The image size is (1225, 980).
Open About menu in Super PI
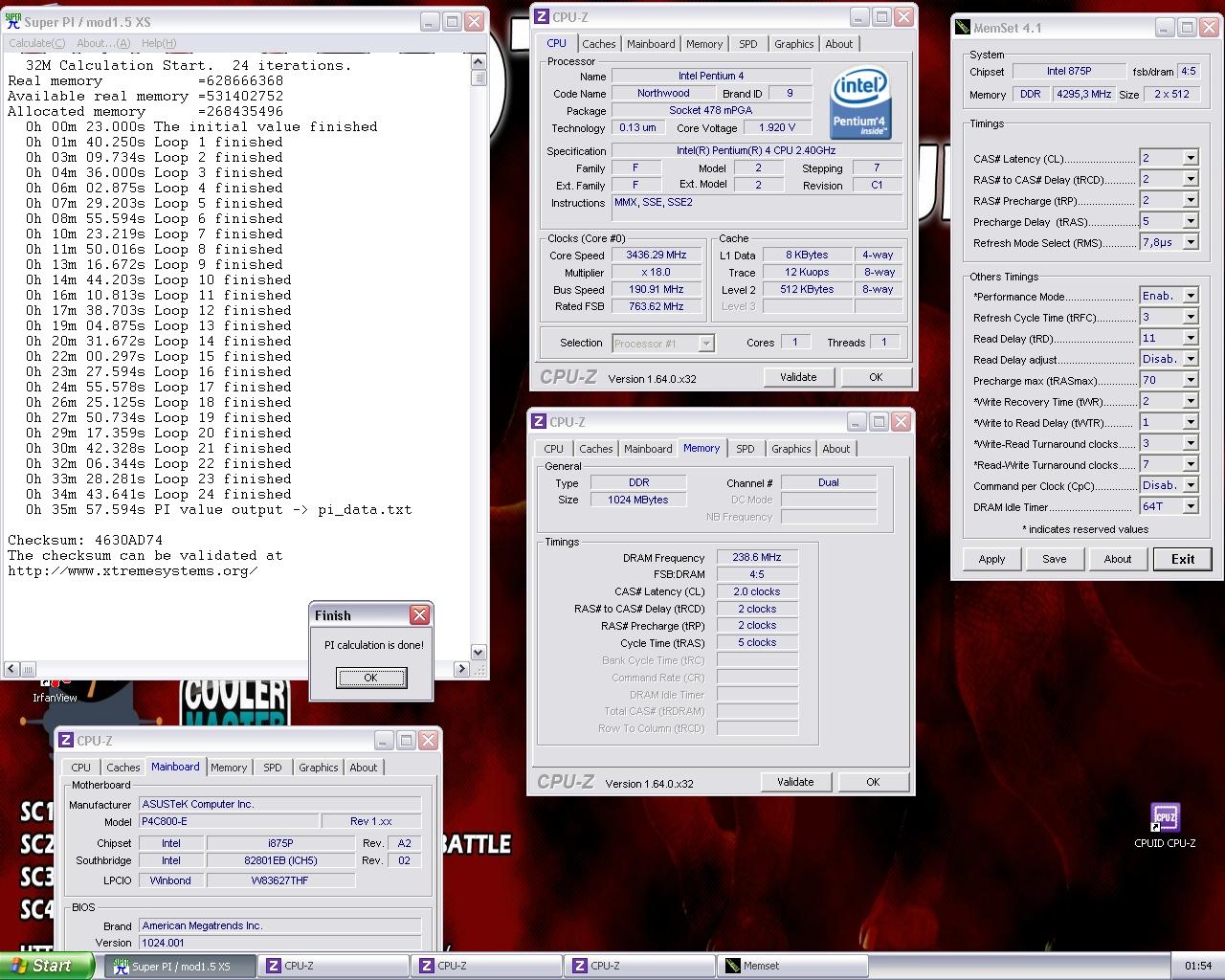click(103, 43)
